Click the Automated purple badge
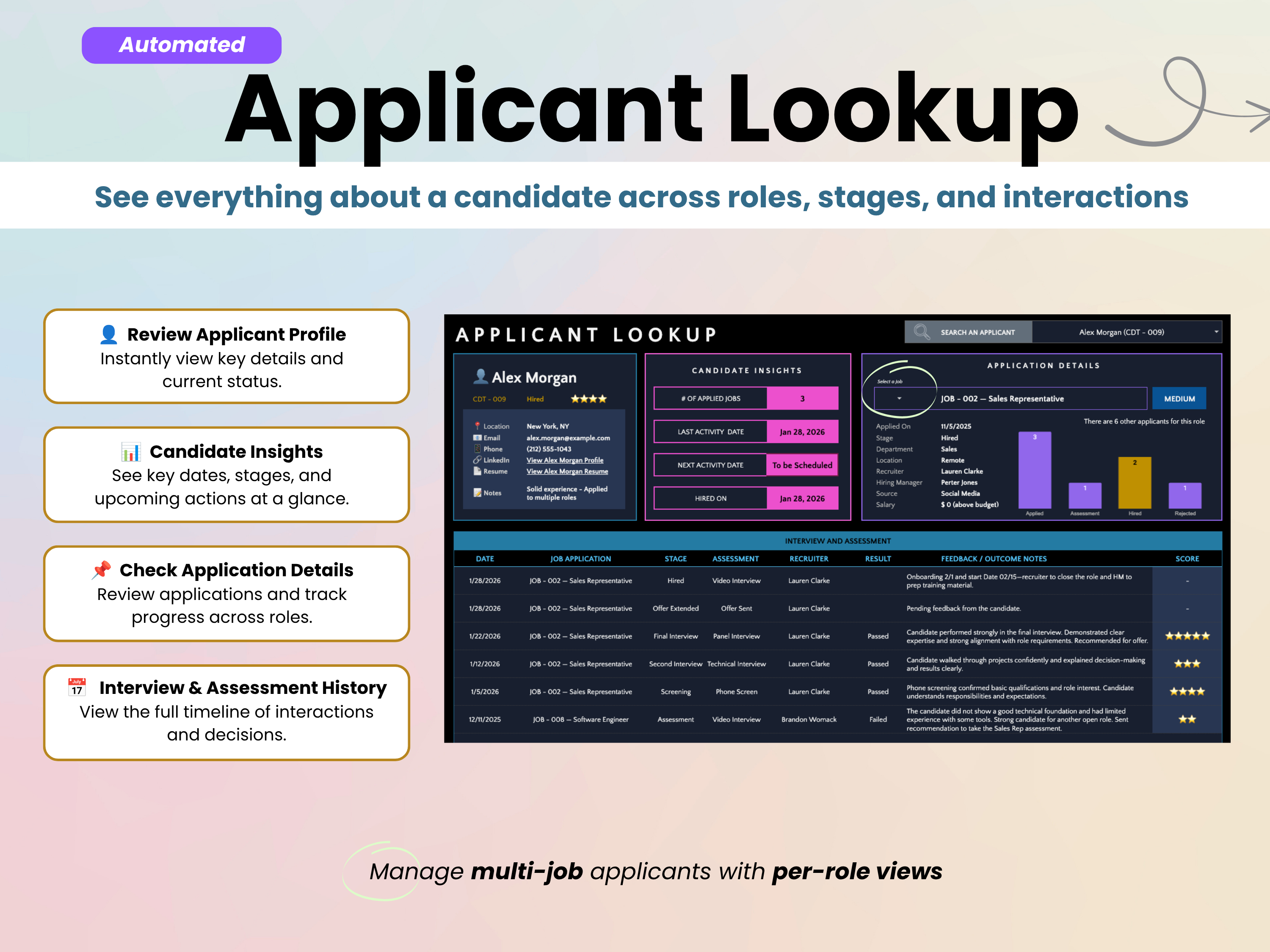 [182, 45]
